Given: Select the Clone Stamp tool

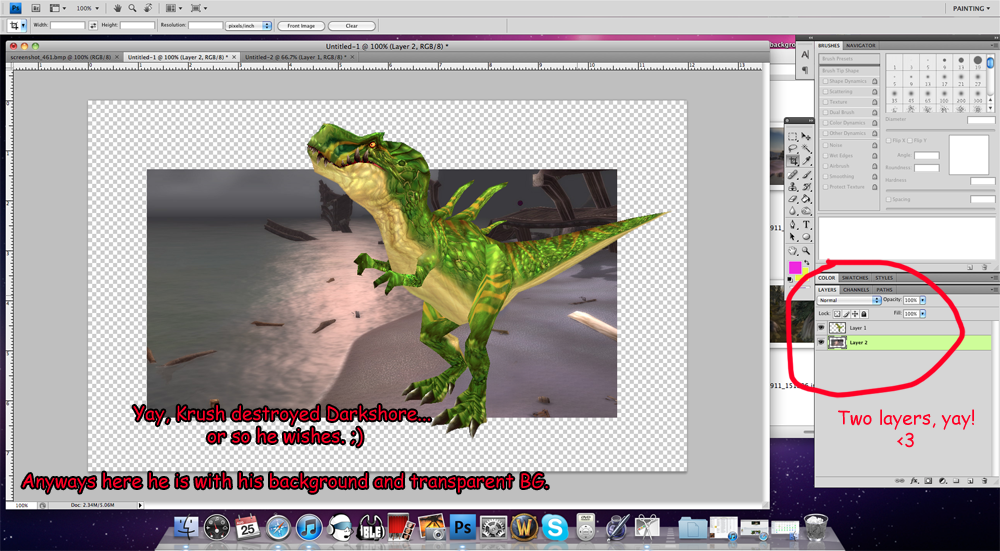Looking at the screenshot, I should pyautogui.click(x=792, y=187).
